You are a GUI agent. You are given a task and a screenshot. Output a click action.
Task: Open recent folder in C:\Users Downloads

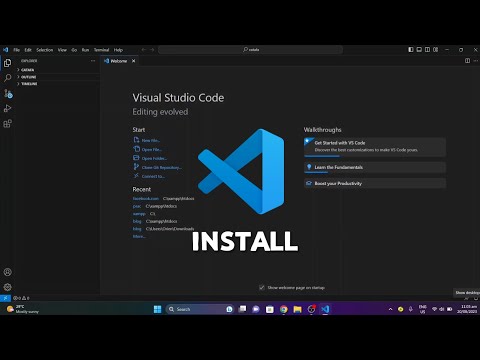pyautogui.click(x=137, y=229)
